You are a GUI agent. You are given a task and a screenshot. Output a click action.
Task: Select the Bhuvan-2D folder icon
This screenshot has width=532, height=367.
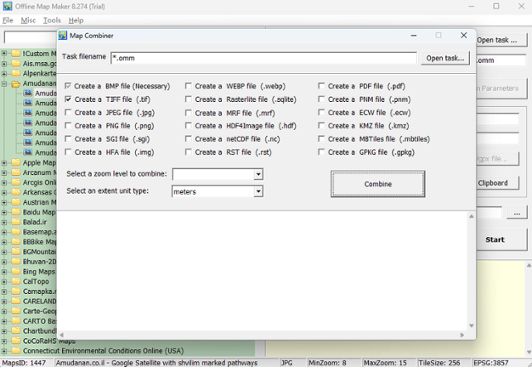[x=16, y=262]
